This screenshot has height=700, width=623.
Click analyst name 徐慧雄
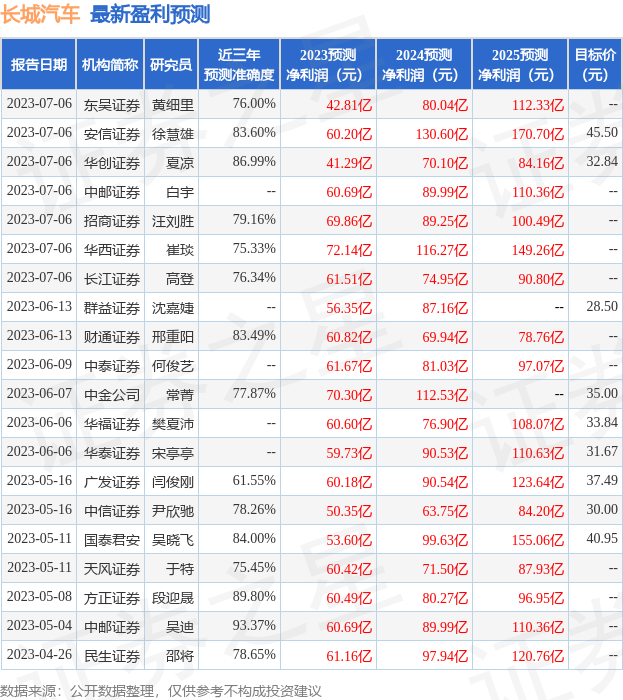(173, 134)
